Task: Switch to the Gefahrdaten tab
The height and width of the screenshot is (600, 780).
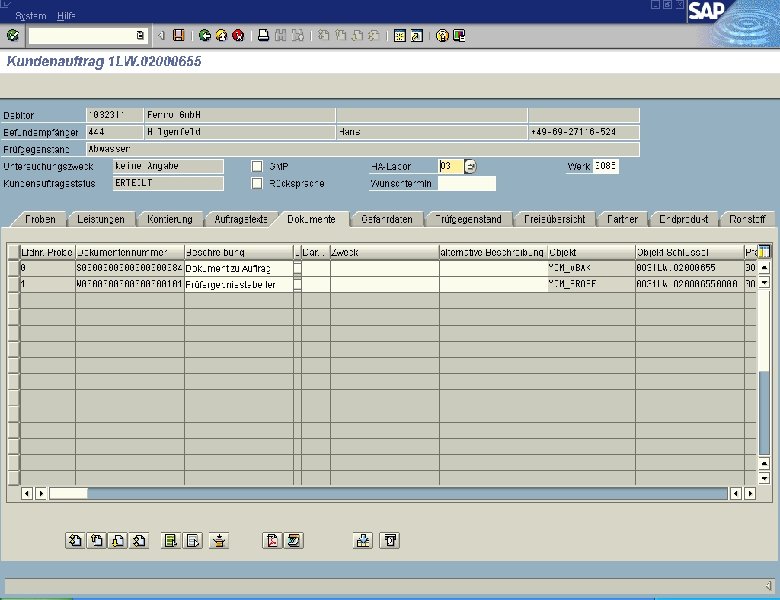Action: click(387, 219)
